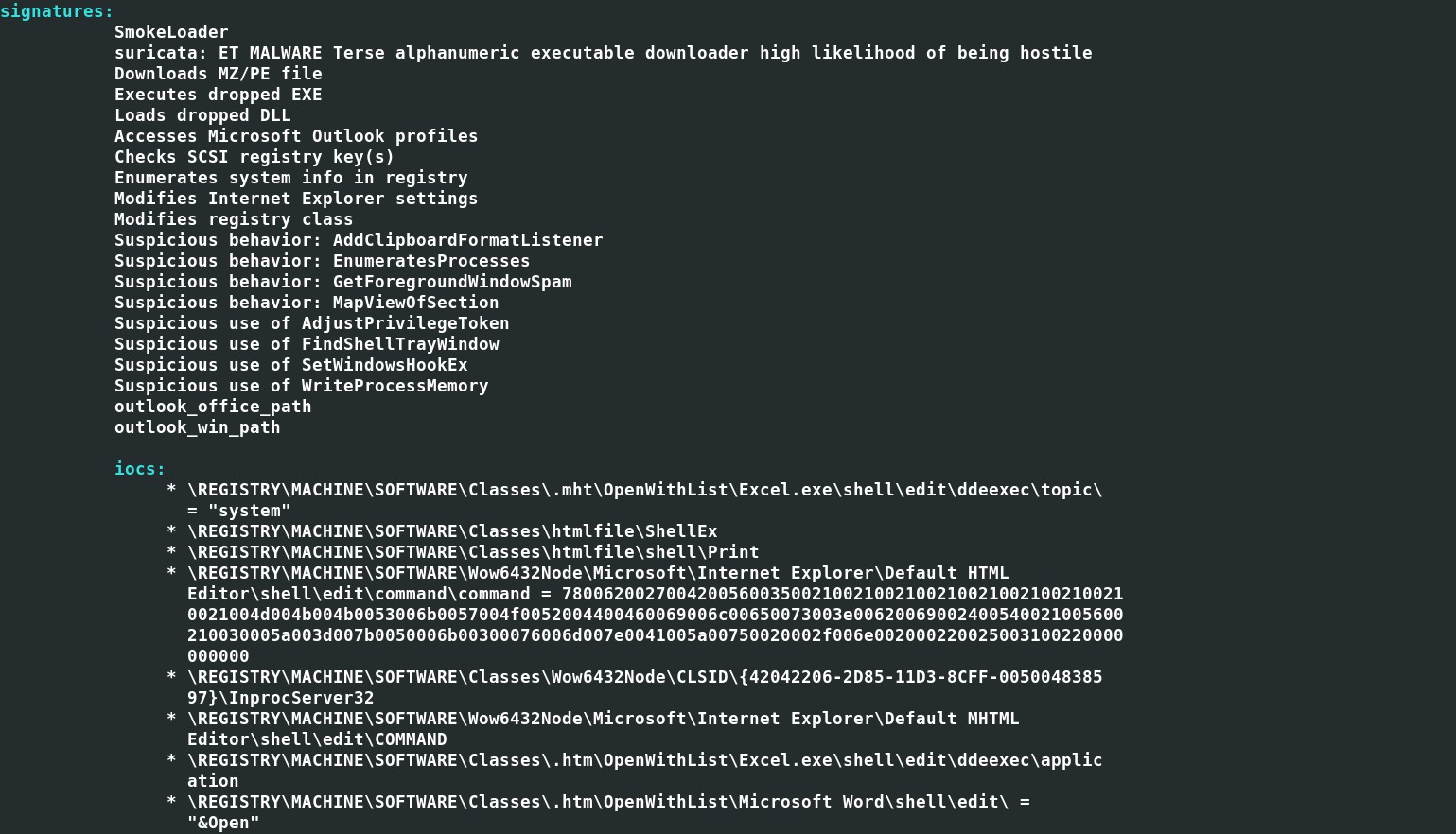Click "Suspicious behavior: GetForegroundWindowSpam" entry
This screenshot has height=834, width=1456.
point(343,282)
